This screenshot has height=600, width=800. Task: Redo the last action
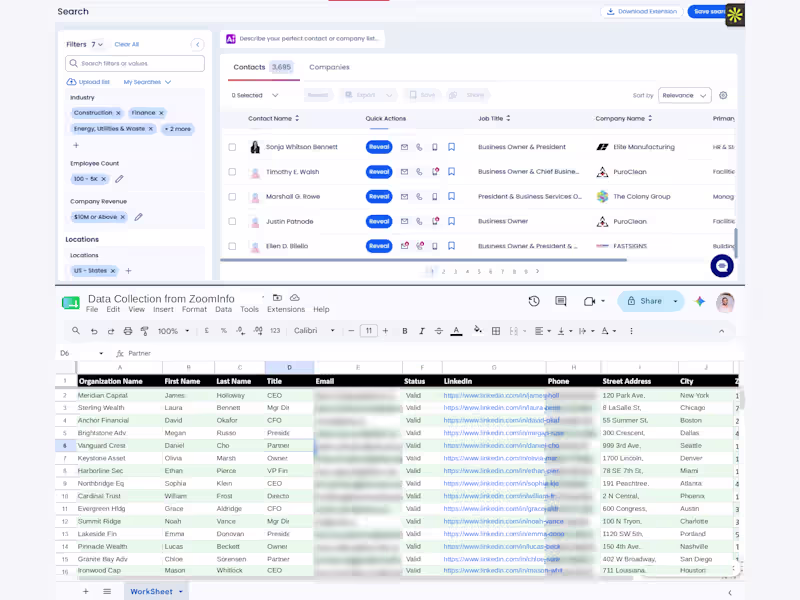111,331
